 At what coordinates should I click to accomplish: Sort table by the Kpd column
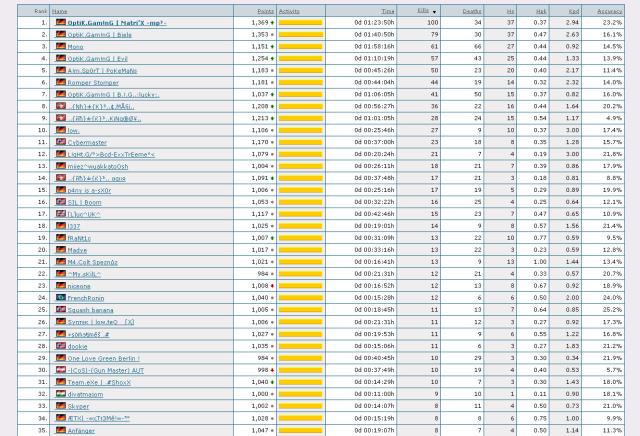[x=573, y=10]
